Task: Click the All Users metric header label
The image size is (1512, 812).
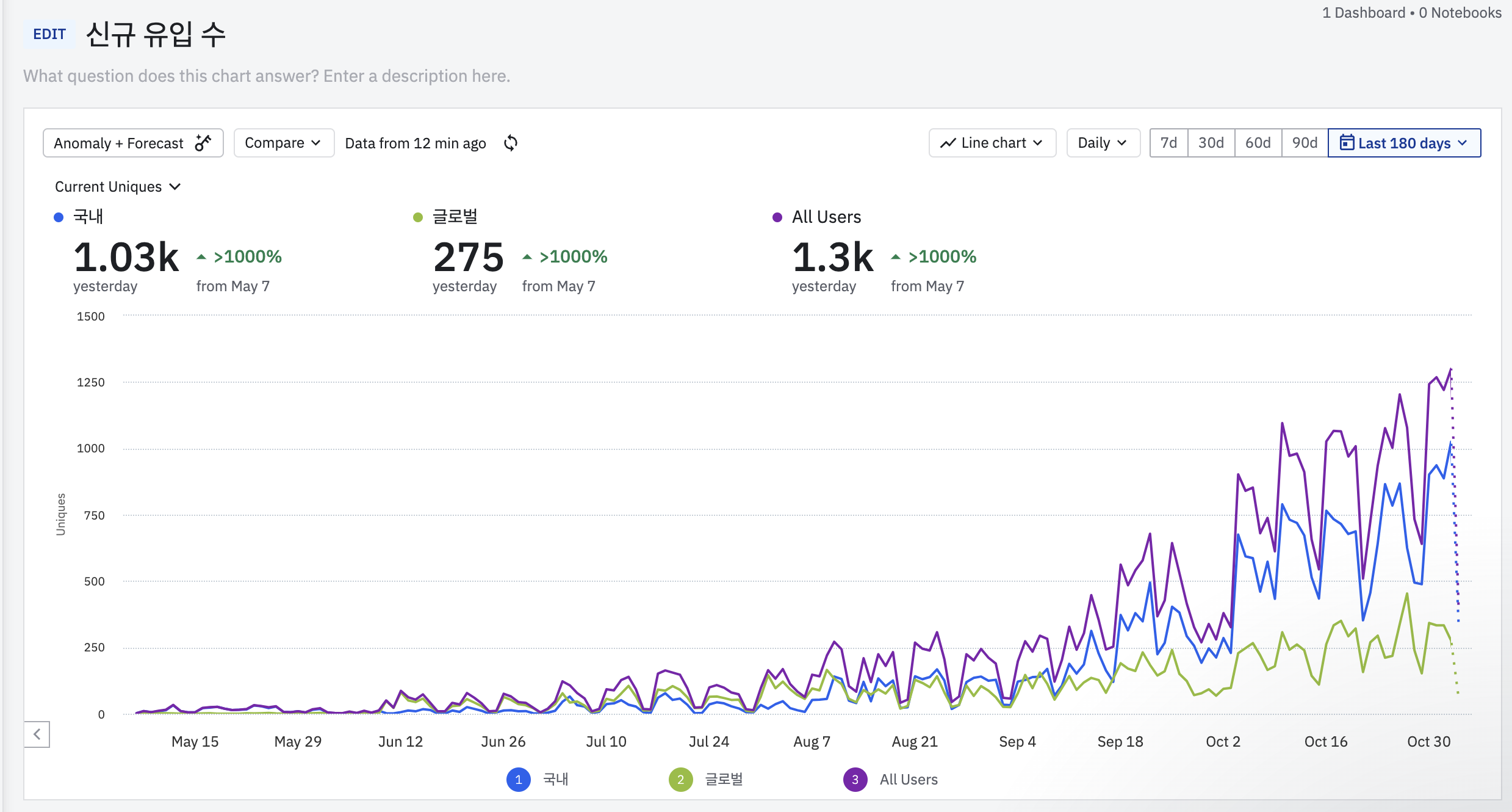Action: (826, 217)
